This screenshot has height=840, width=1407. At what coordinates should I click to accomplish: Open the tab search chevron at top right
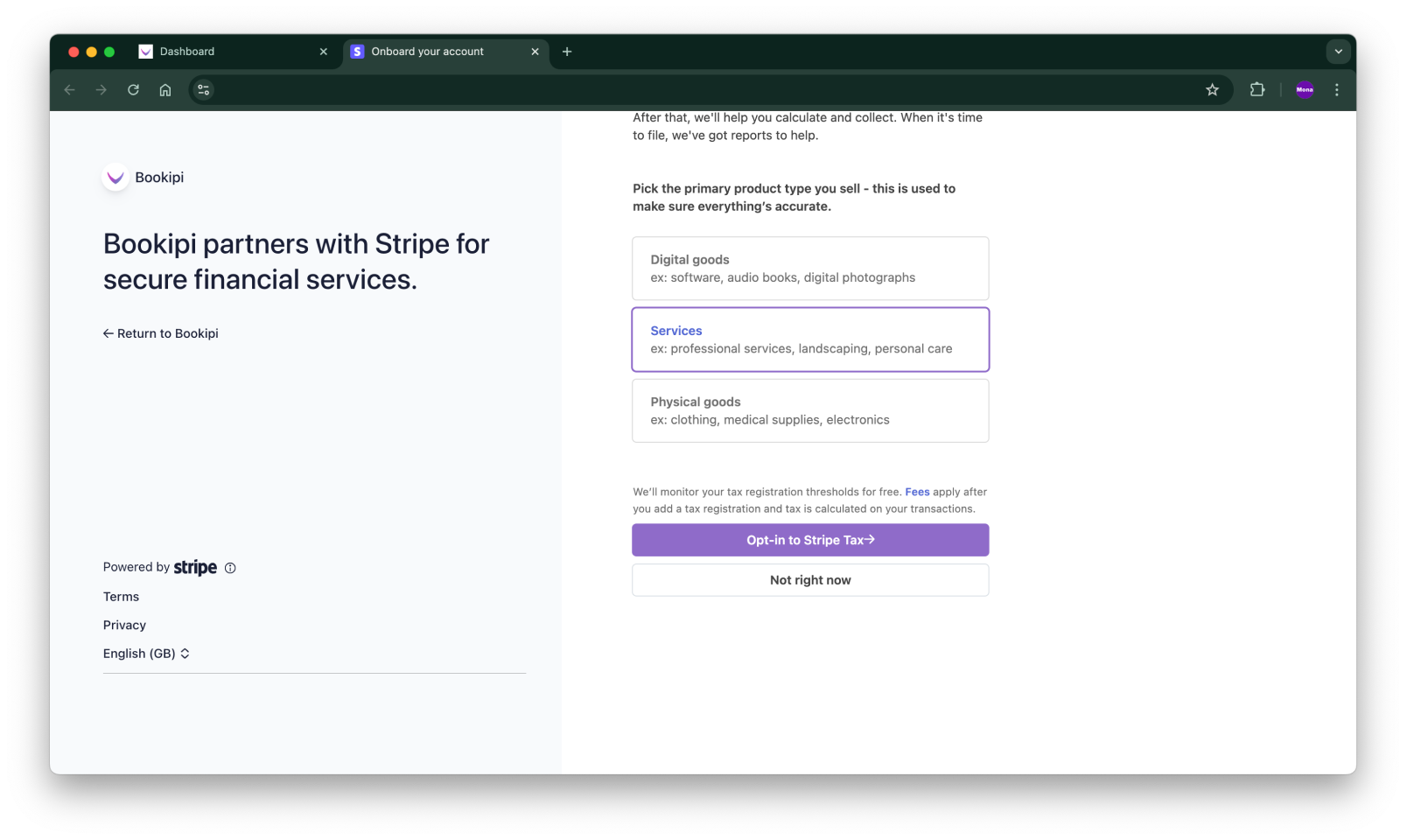(x=1338, y=51)
